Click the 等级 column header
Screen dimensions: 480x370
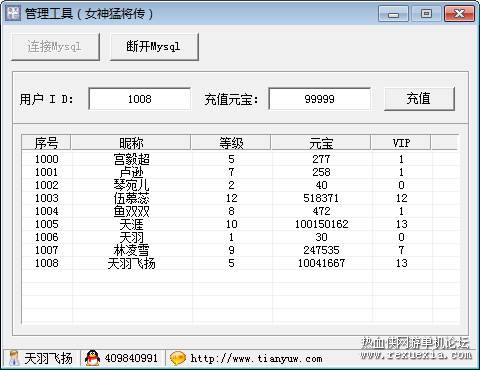(231, 143)
